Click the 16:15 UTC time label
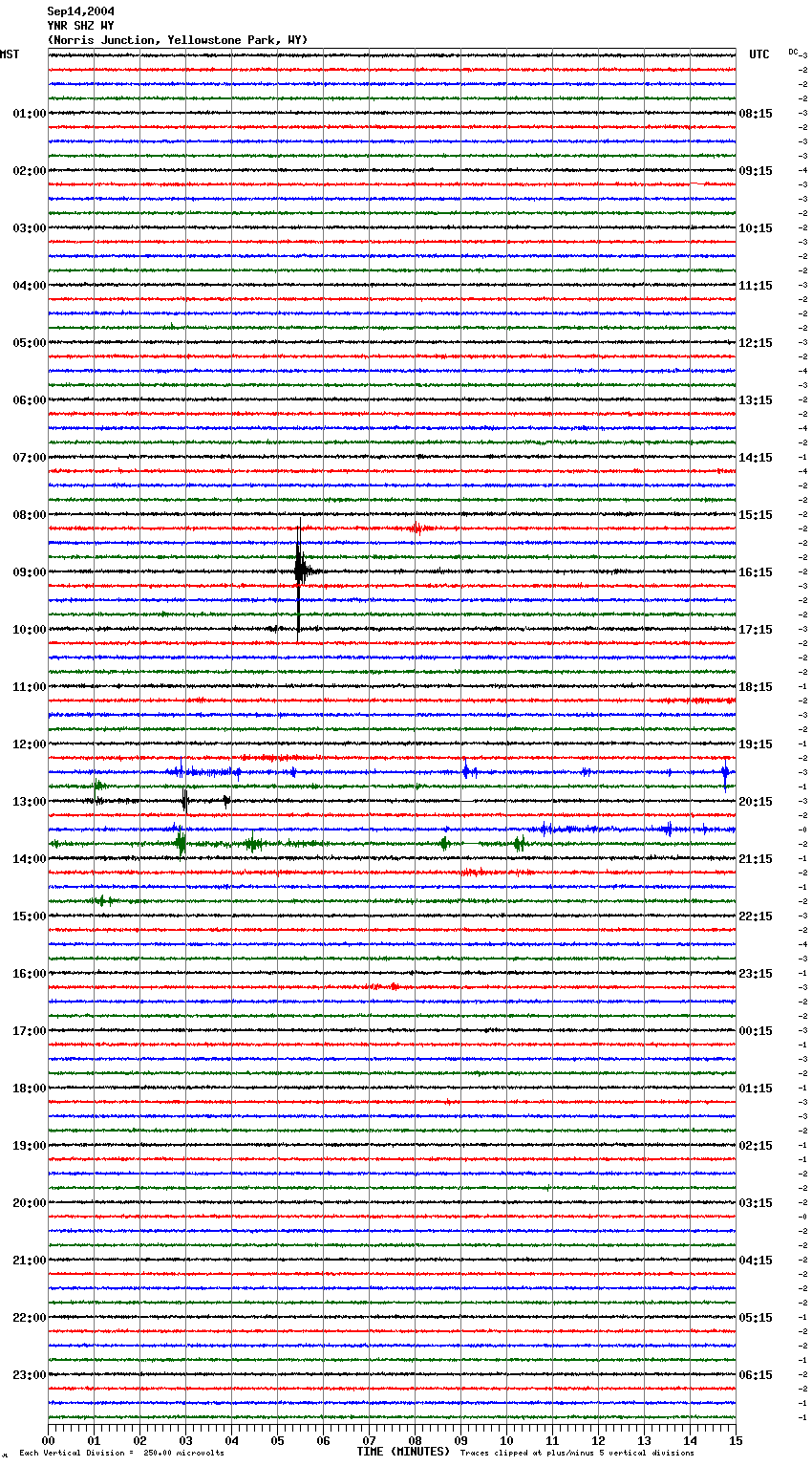 (x=756, y=572)
